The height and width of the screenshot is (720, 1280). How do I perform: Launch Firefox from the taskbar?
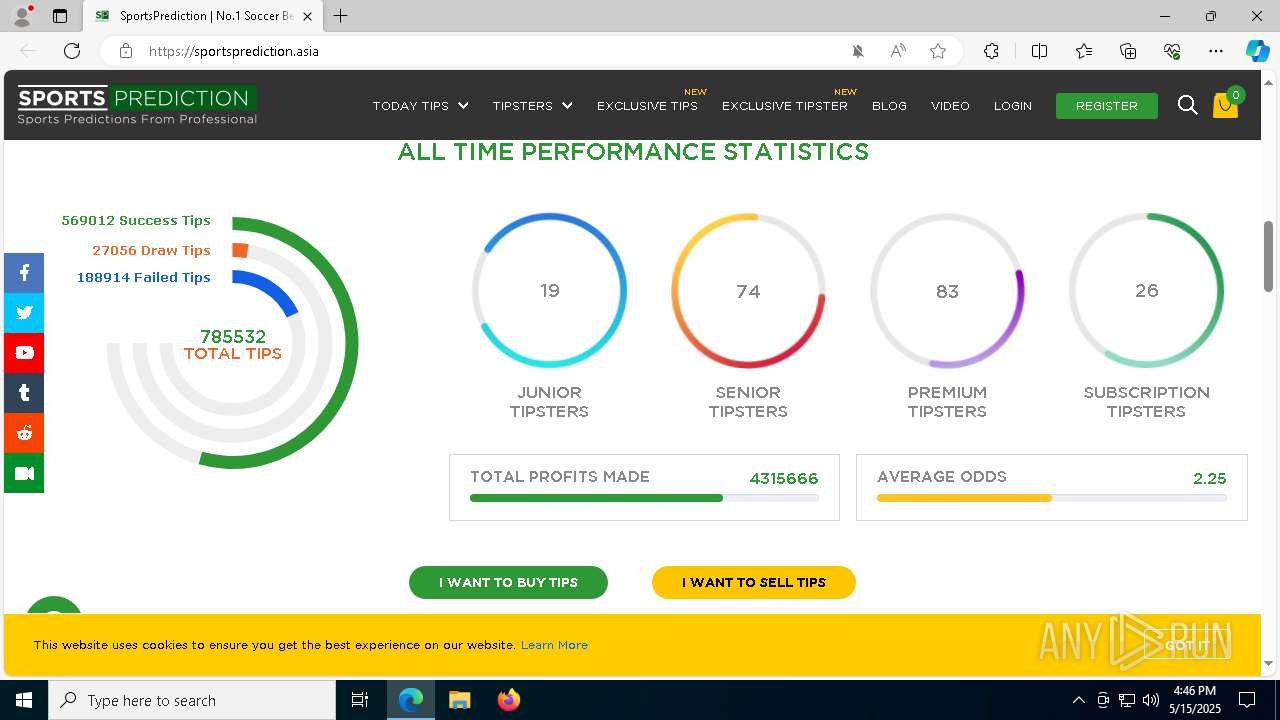(x=508, y=700)
